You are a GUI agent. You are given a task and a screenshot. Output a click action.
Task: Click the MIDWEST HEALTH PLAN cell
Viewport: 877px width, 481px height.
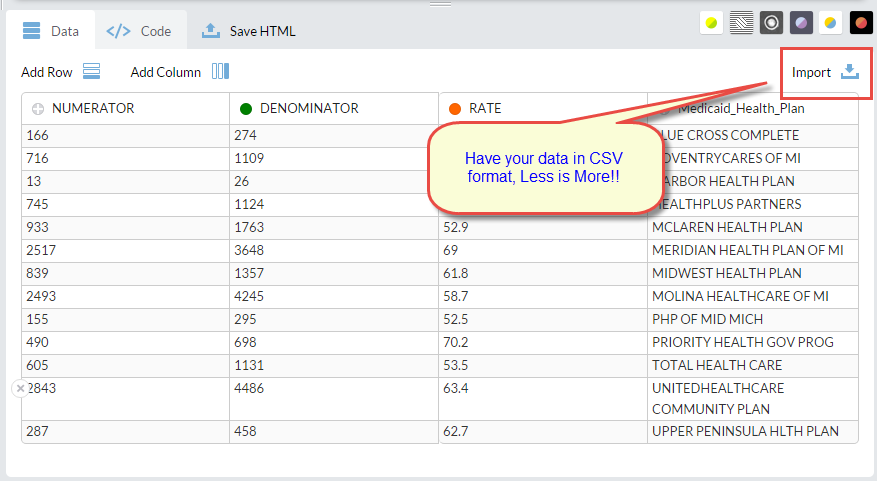click(x=753, y=273)
